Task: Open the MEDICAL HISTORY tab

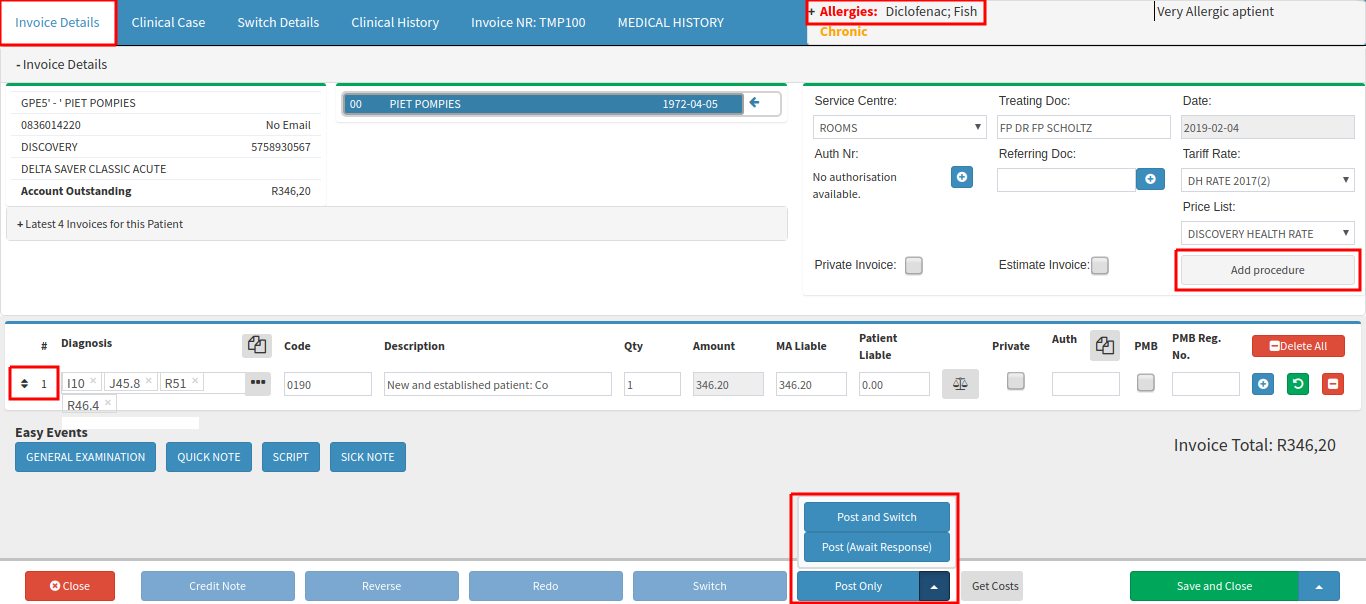Action: (670, 22)
